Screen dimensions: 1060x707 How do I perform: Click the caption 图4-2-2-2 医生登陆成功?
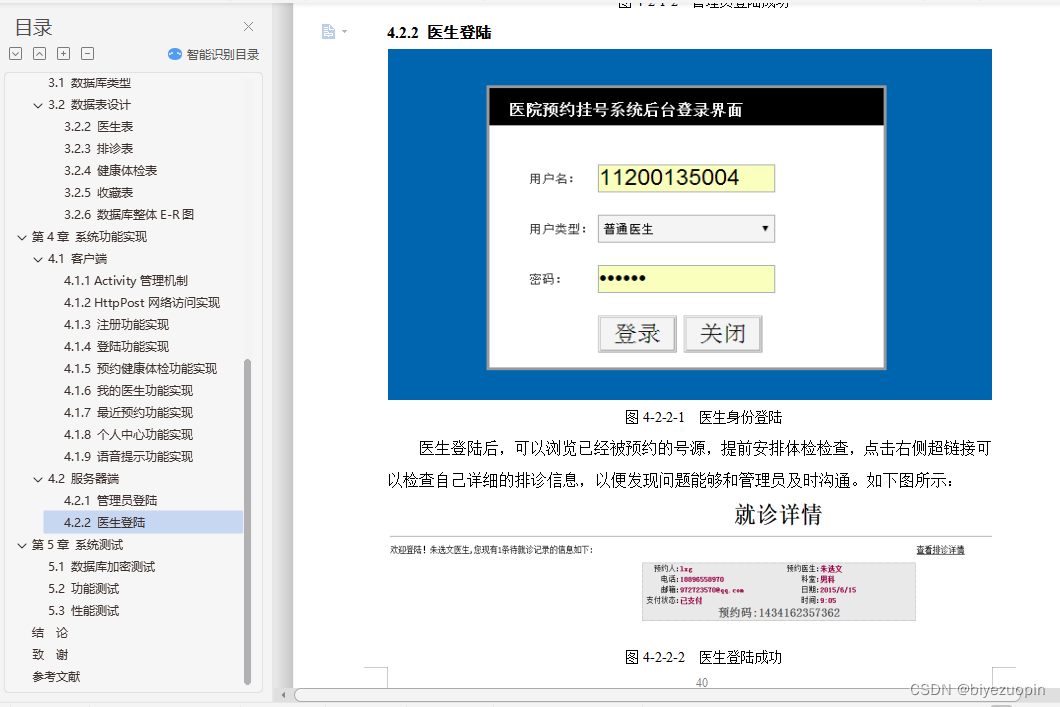pos(703,658)
